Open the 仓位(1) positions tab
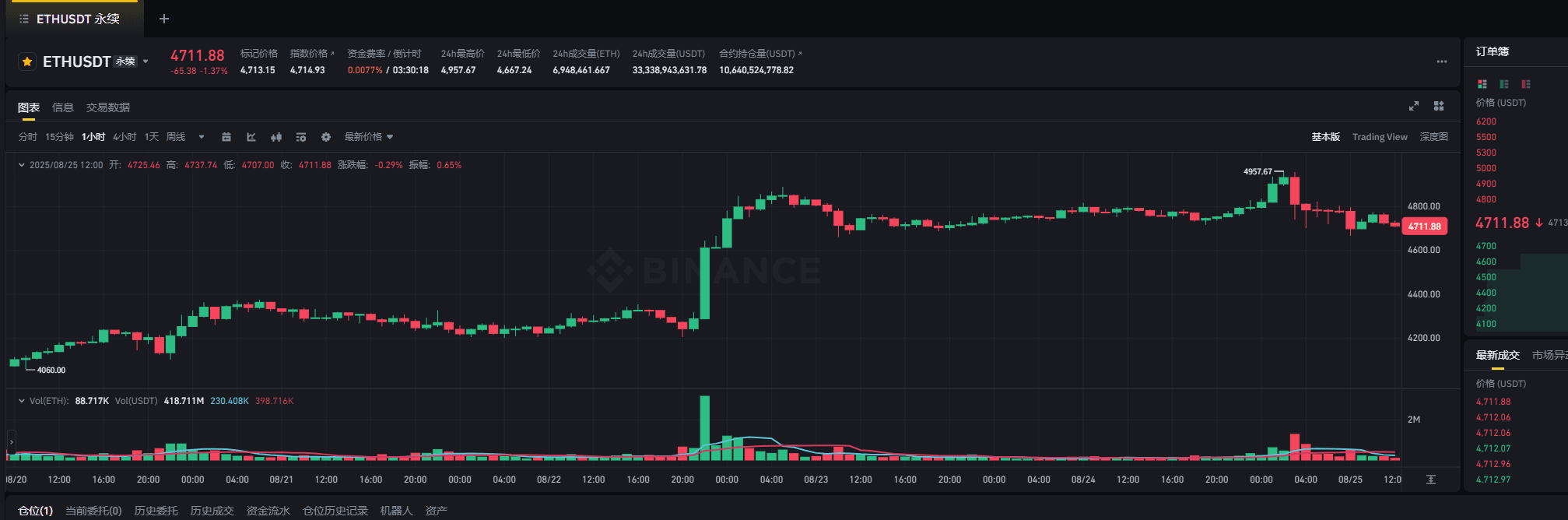Screen dimensions: 1568x520 coord(36,511)
